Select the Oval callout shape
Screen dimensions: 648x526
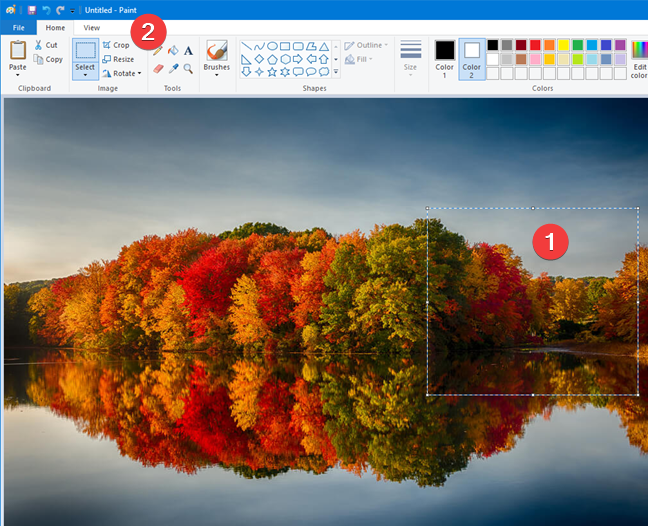pos(311,72)
